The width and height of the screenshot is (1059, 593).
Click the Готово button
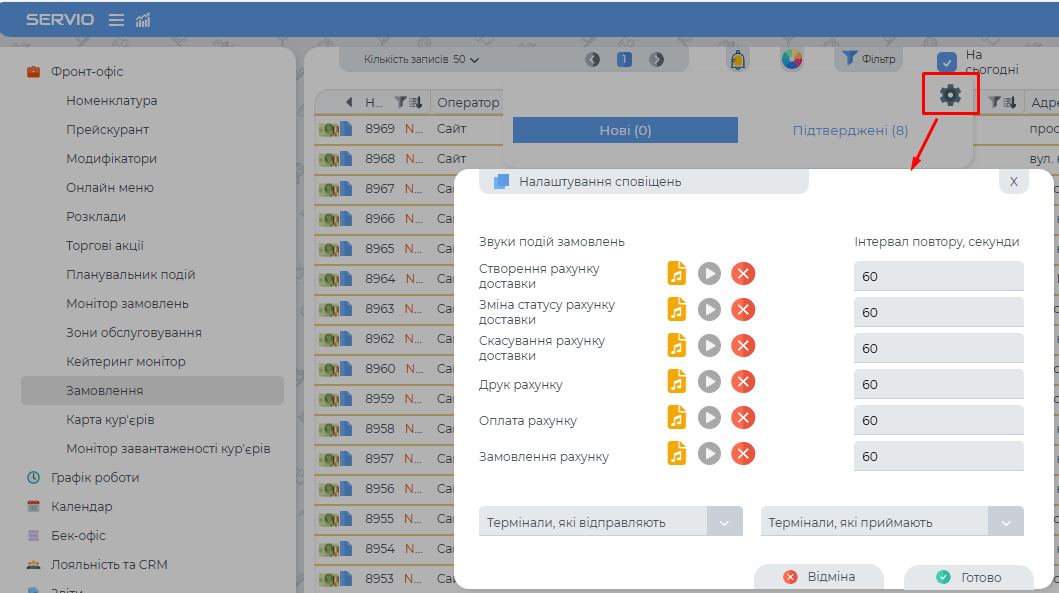[x=967, y=577]
